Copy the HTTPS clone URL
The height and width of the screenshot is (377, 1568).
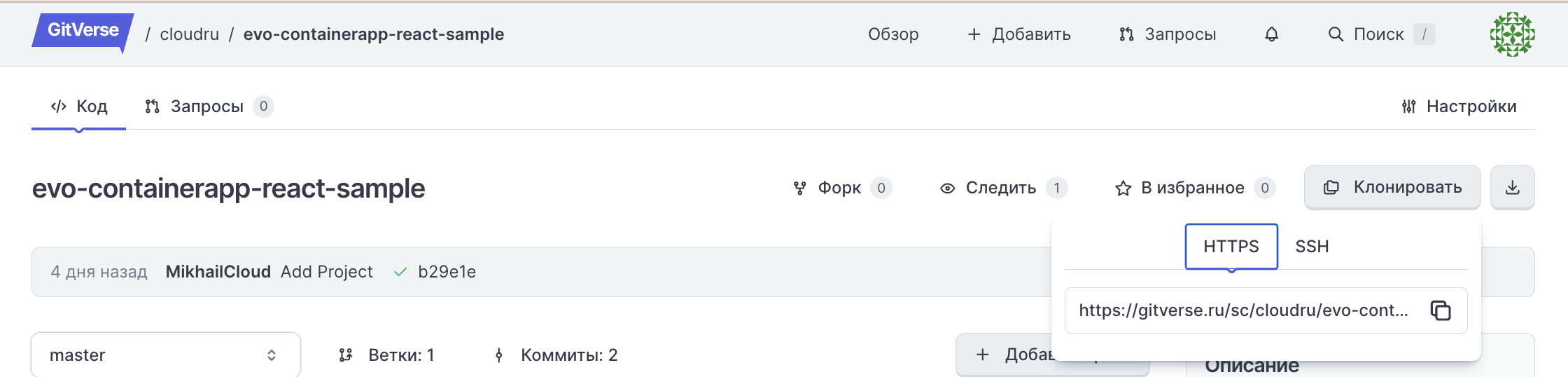(x=1441, y=310)
